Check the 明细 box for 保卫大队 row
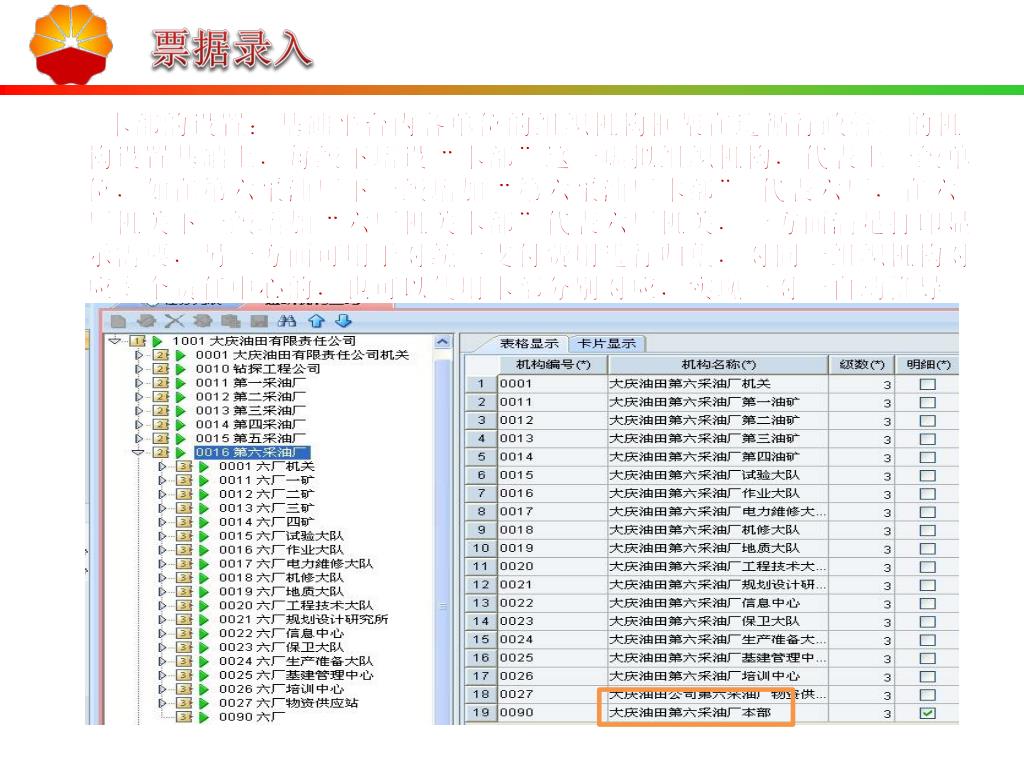This screenshot has height=768, width=1024. coord(927,622)
